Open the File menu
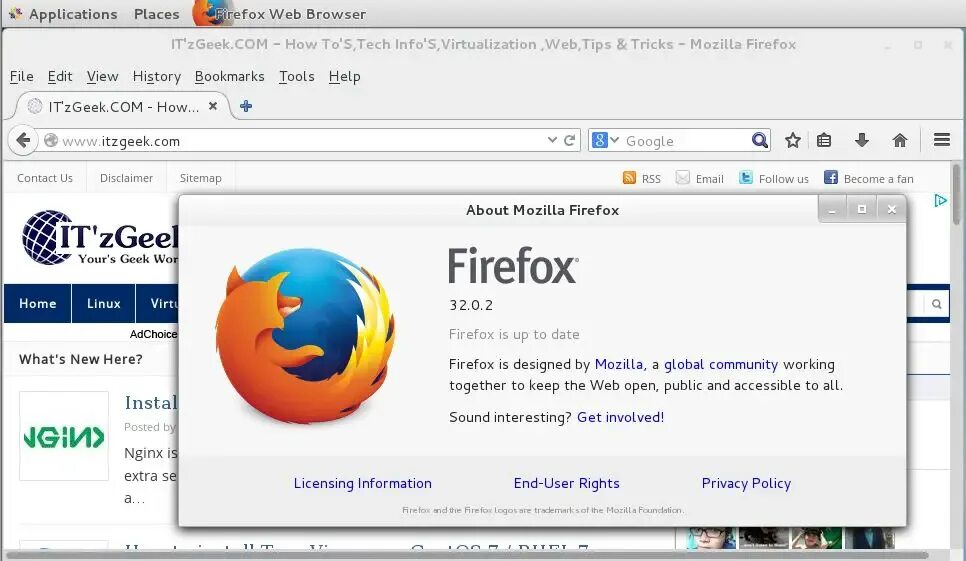This screenshot has width=966, height=561. coord(22,76)
